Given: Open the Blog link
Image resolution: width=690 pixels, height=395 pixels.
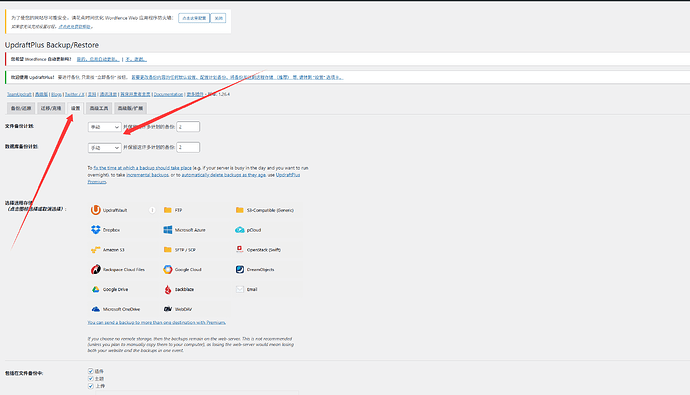Looking at the screenshot, I should (56, 94).
